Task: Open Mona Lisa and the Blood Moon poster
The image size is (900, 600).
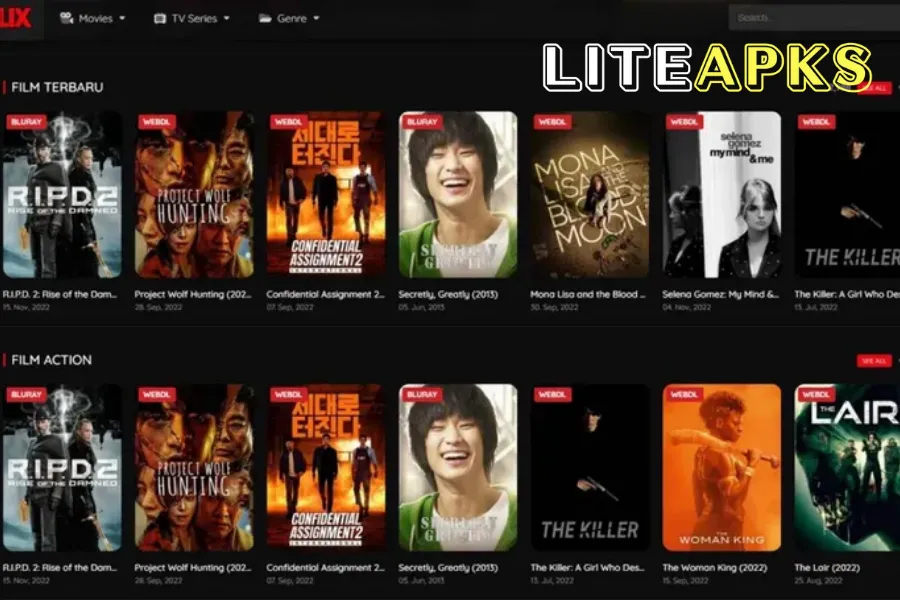Action: coord(590,195)
